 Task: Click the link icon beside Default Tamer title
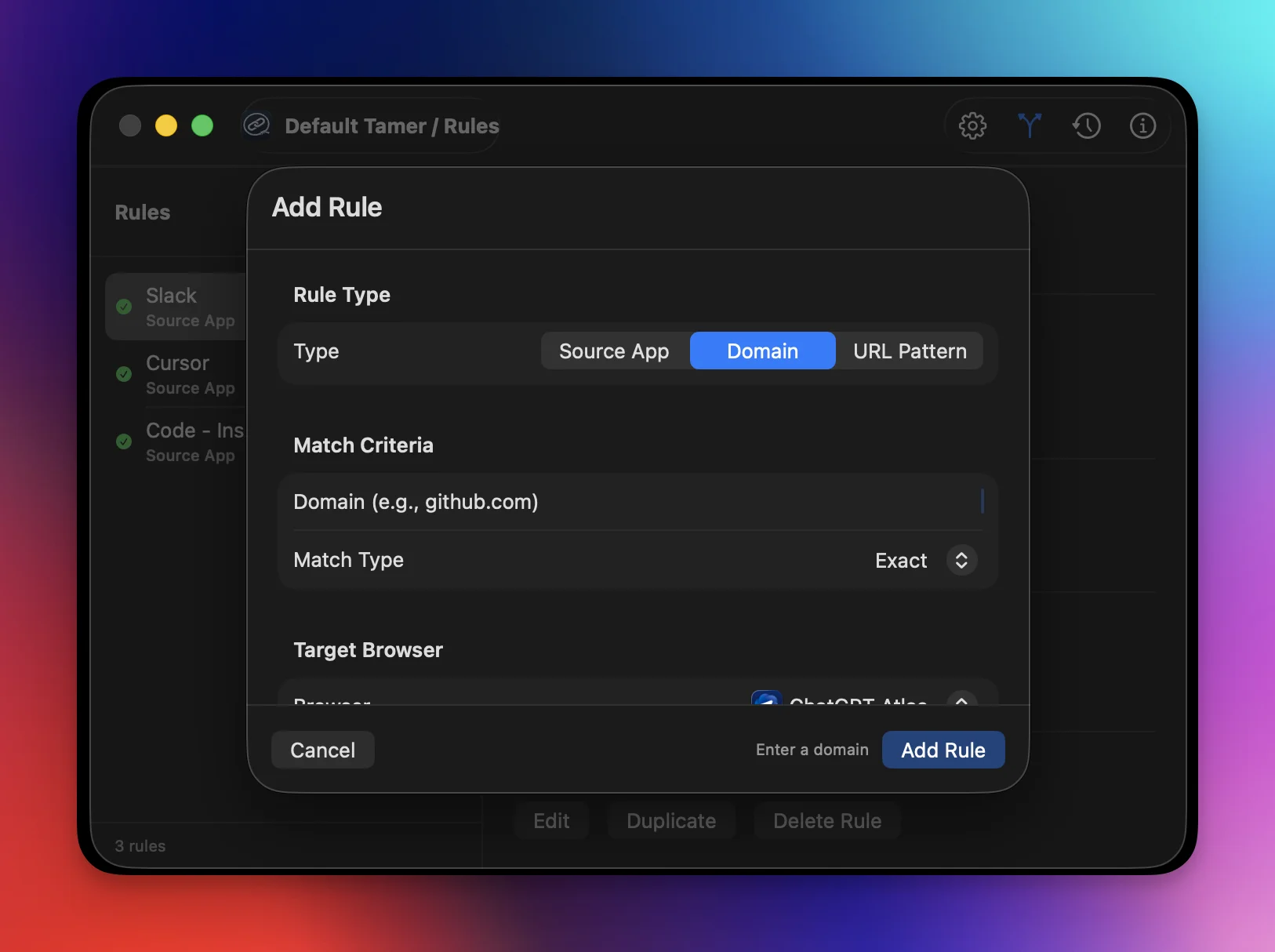[x=257, y=125]
